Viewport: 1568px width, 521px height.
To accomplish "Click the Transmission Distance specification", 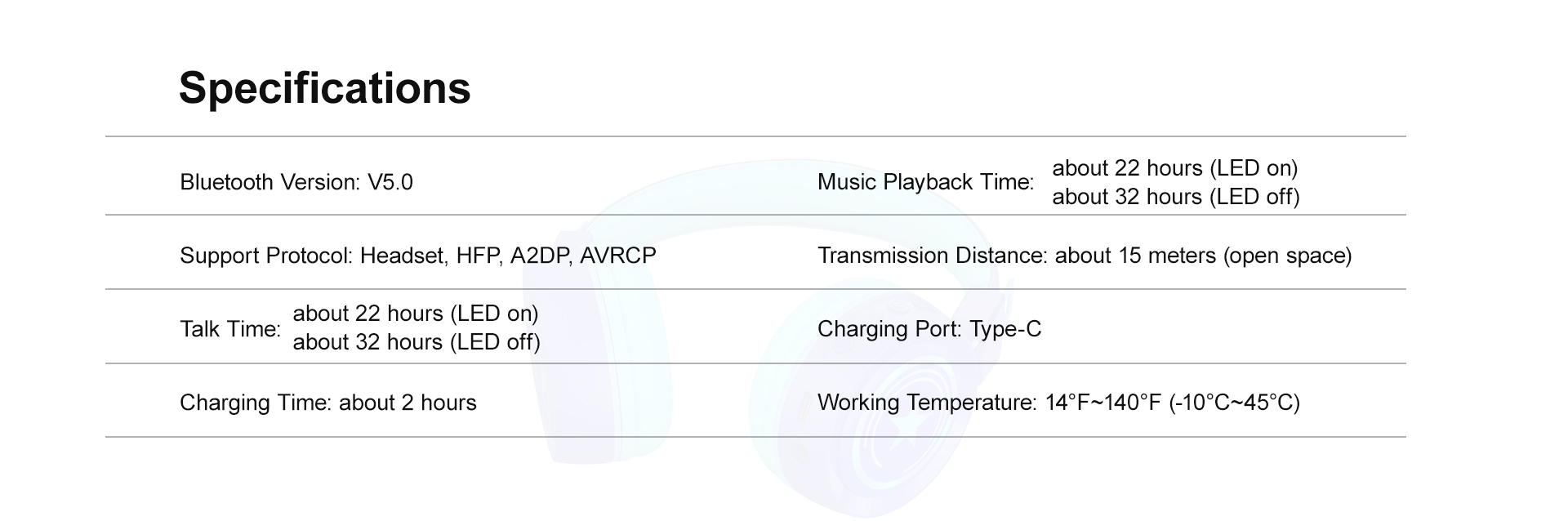I will [x=1085, y=256].
